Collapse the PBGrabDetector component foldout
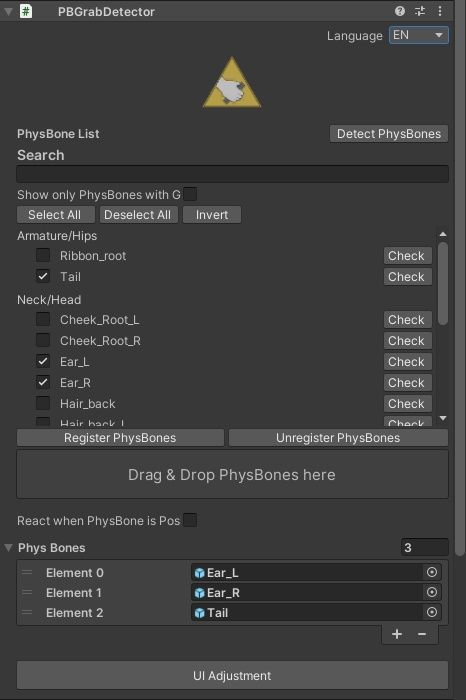This screenshot has height=700, width=466. click(x=8, y=12)
